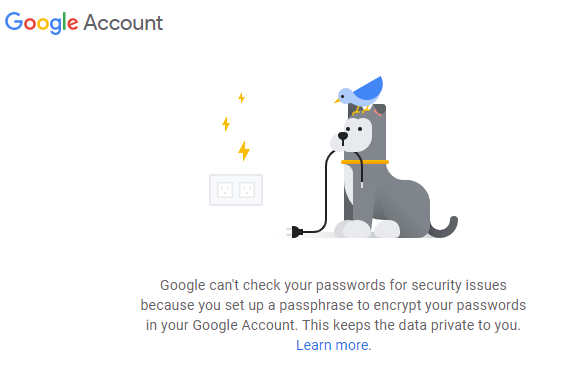
Task: Click the smallest lightning bolt on top
Action: [x=242, y=98]
